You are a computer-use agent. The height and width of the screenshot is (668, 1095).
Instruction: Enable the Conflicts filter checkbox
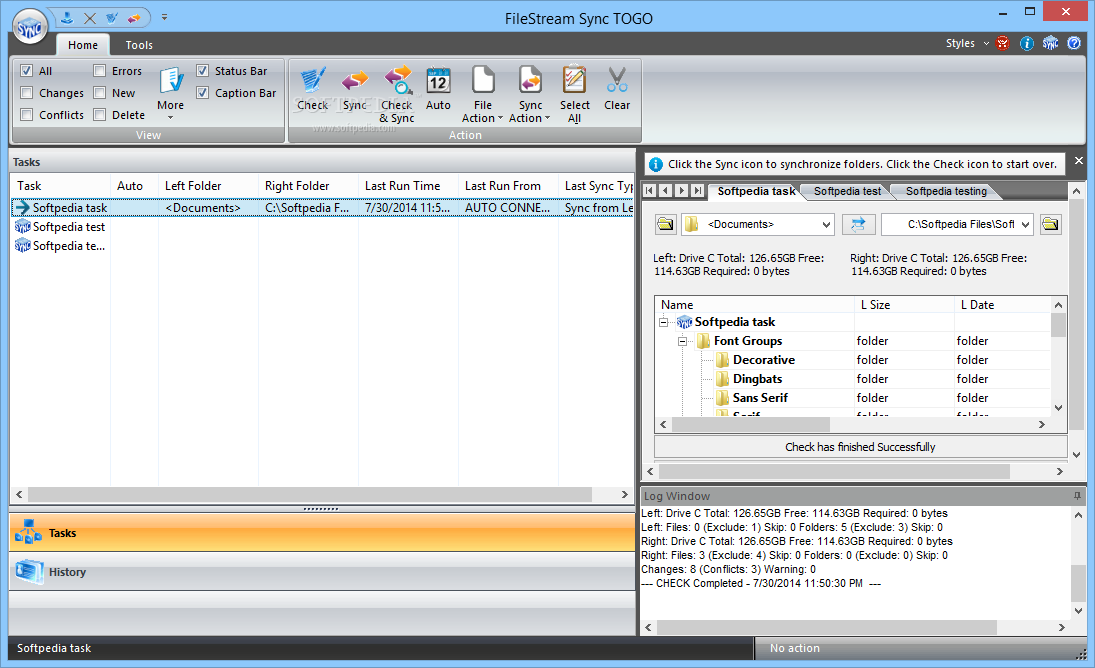coord(27,114)
